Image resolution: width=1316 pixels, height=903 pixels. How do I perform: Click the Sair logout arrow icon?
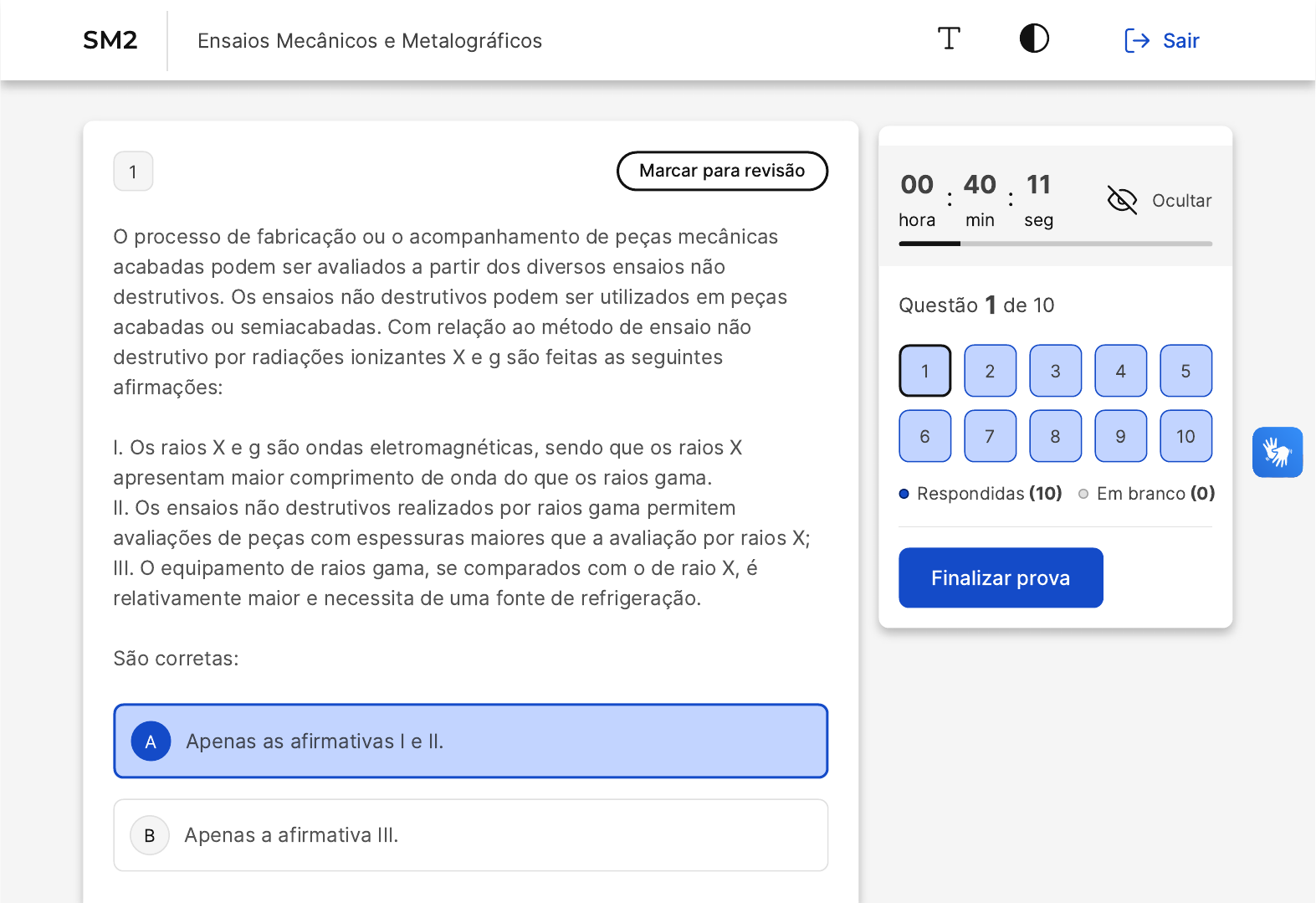1136,40
